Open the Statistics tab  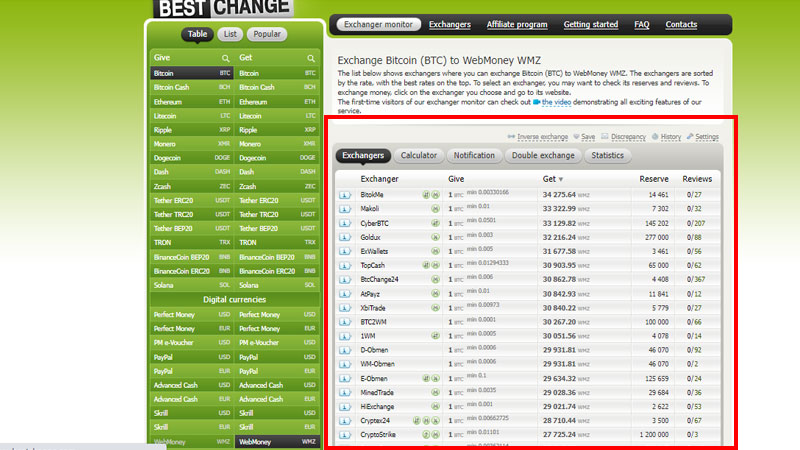(x=607, y=156)
